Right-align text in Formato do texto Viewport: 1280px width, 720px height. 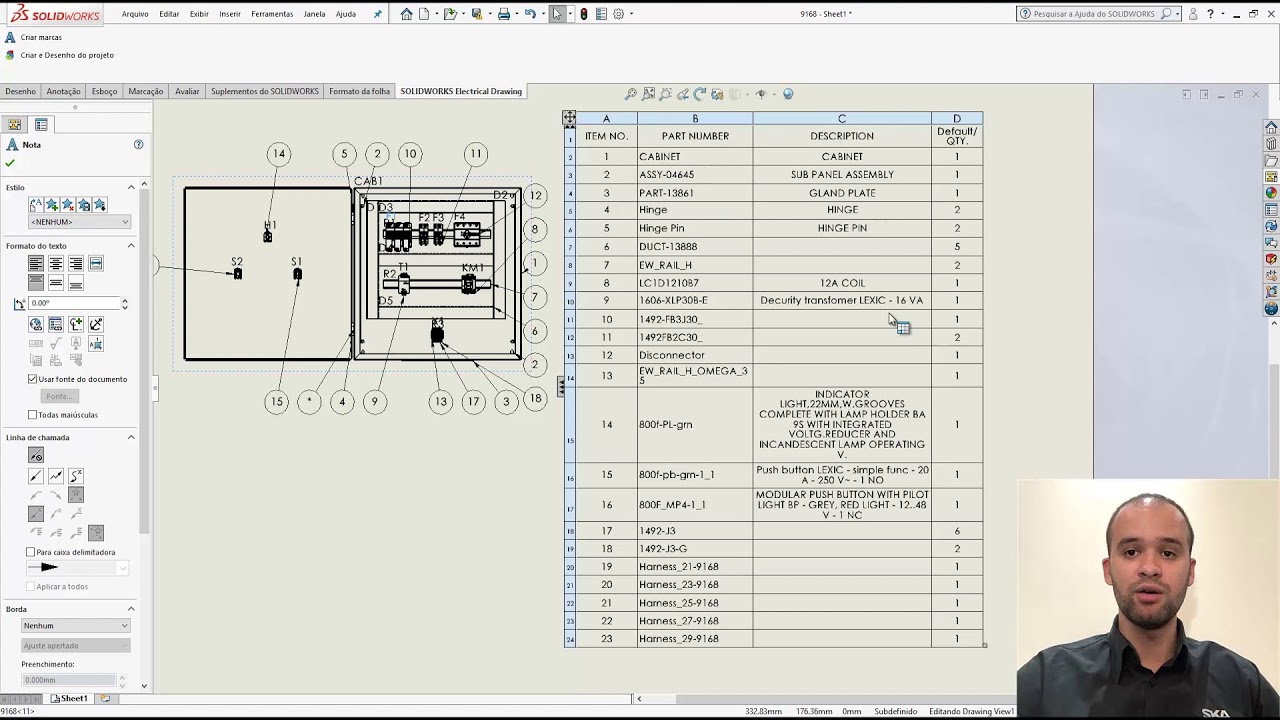pyautogui.click(x=76, y=264)
